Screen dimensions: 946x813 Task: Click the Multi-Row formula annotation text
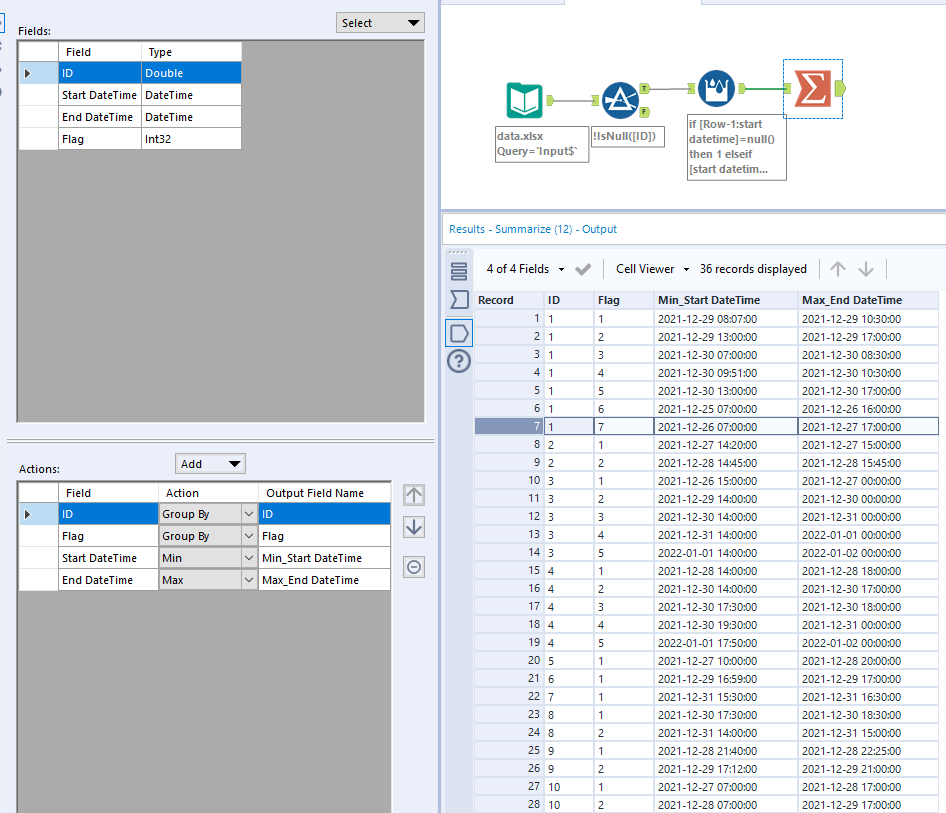click(737, 147)
